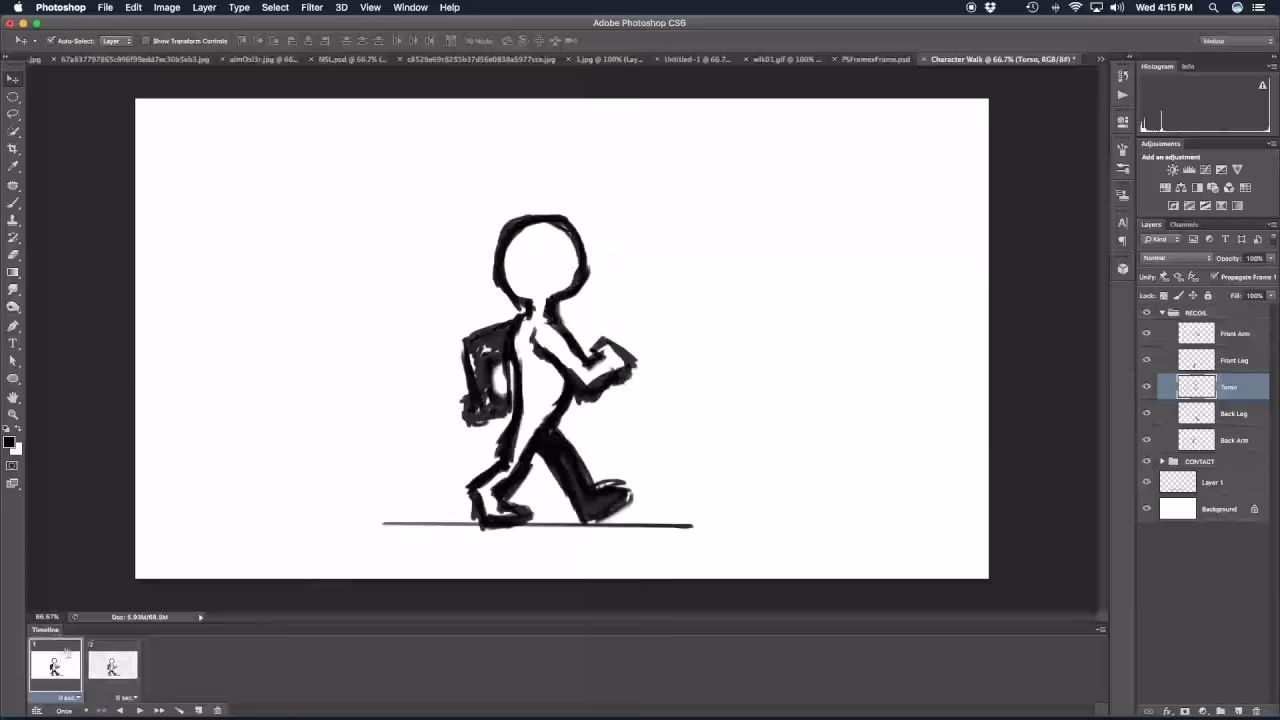Select the Type tool

(x=14, y=343)
